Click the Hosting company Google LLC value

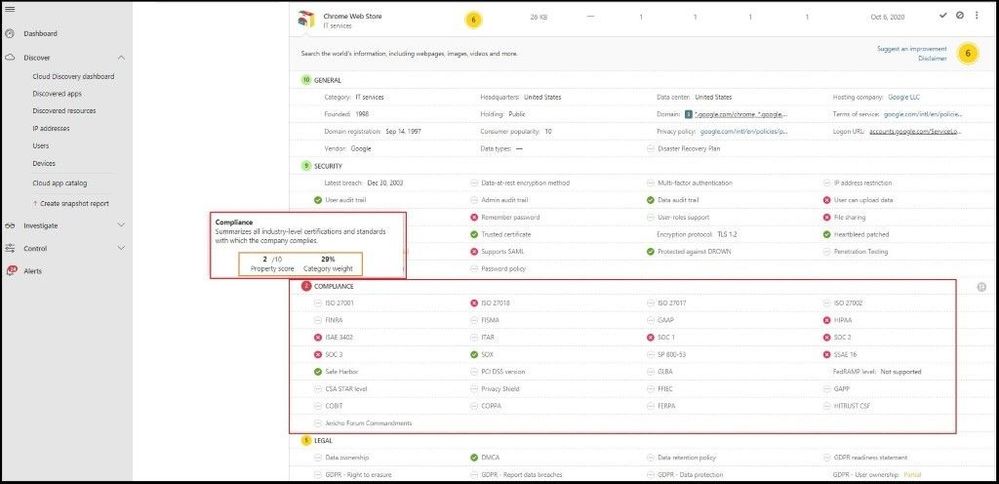[905, 97]
